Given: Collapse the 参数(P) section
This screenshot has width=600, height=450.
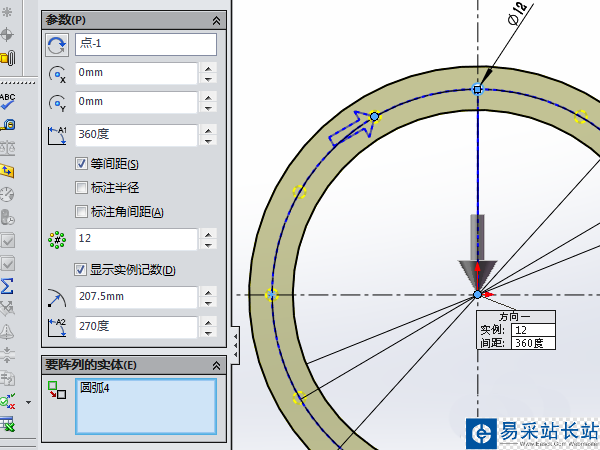Looking at the screenshot, I should [x=216, y=21].
